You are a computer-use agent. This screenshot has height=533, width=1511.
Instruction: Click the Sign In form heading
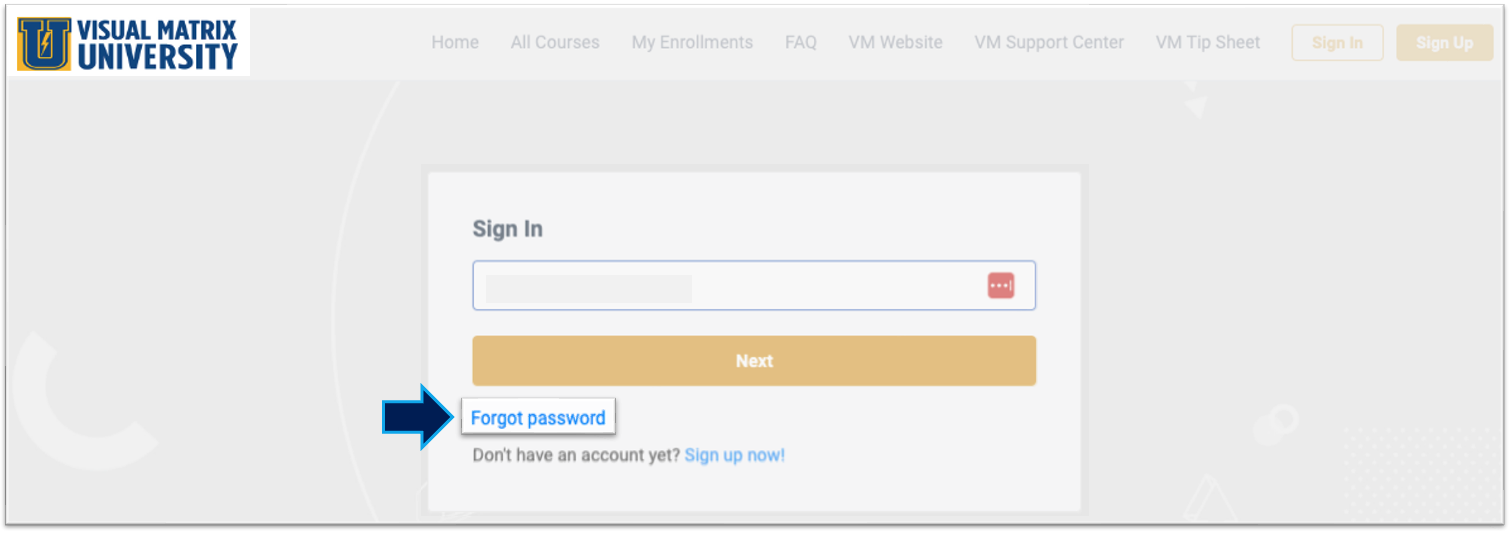coord(507,229)
